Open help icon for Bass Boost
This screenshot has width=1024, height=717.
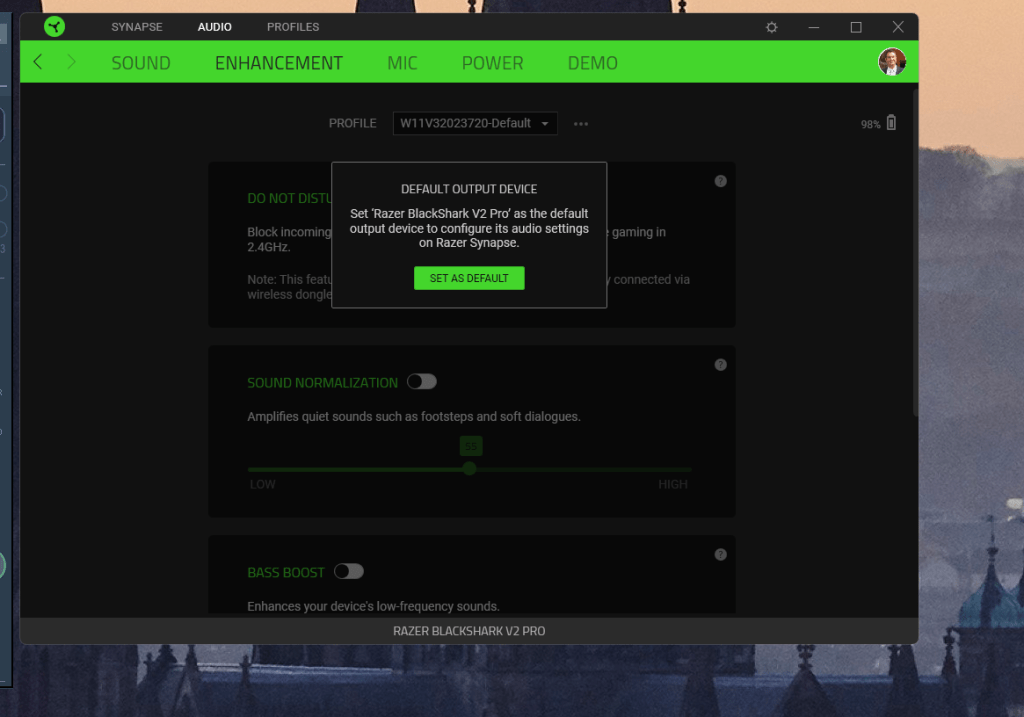[x=720, y=554]
